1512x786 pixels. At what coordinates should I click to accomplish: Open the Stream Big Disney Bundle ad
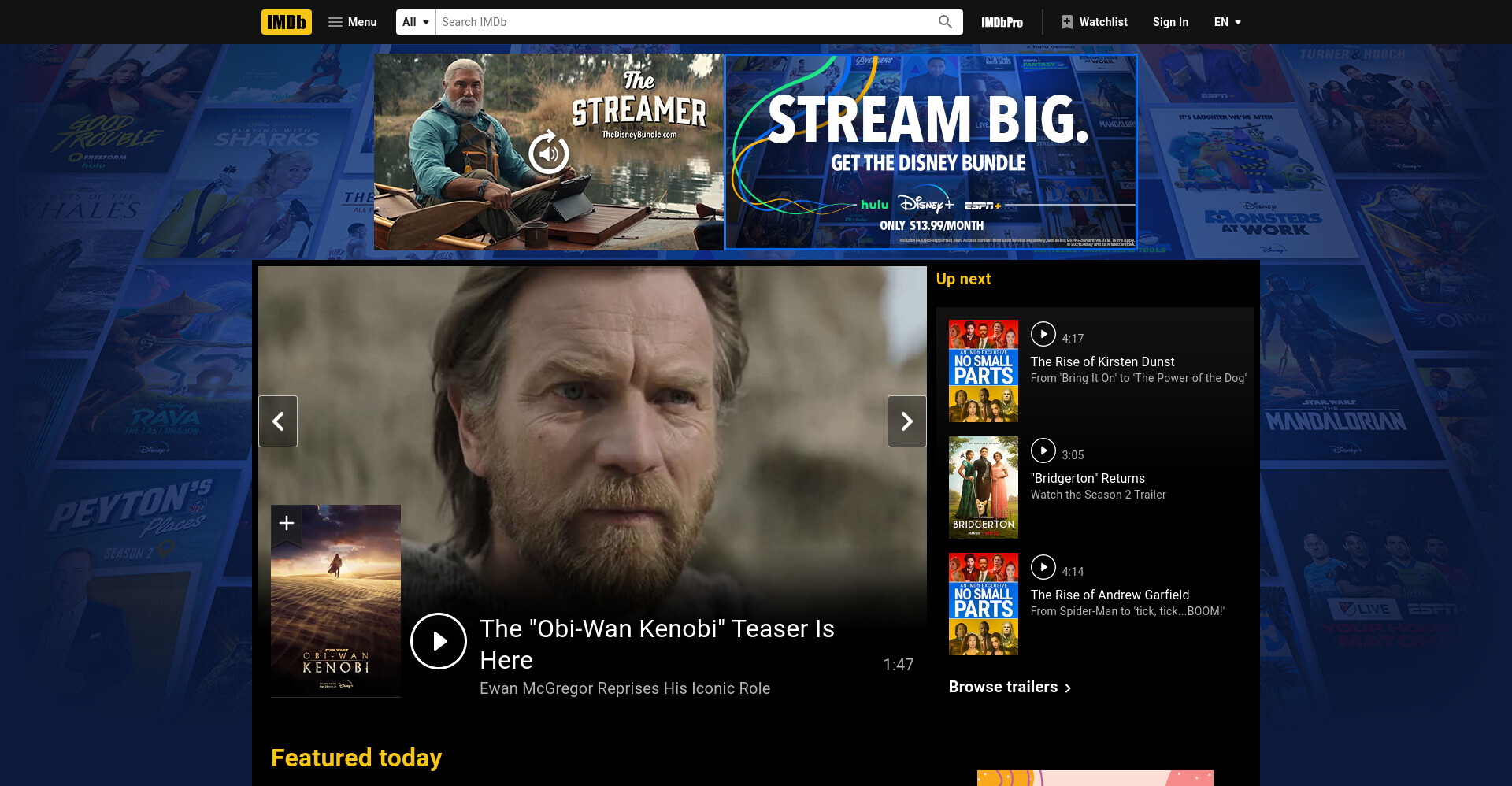(x=930, y=152)
